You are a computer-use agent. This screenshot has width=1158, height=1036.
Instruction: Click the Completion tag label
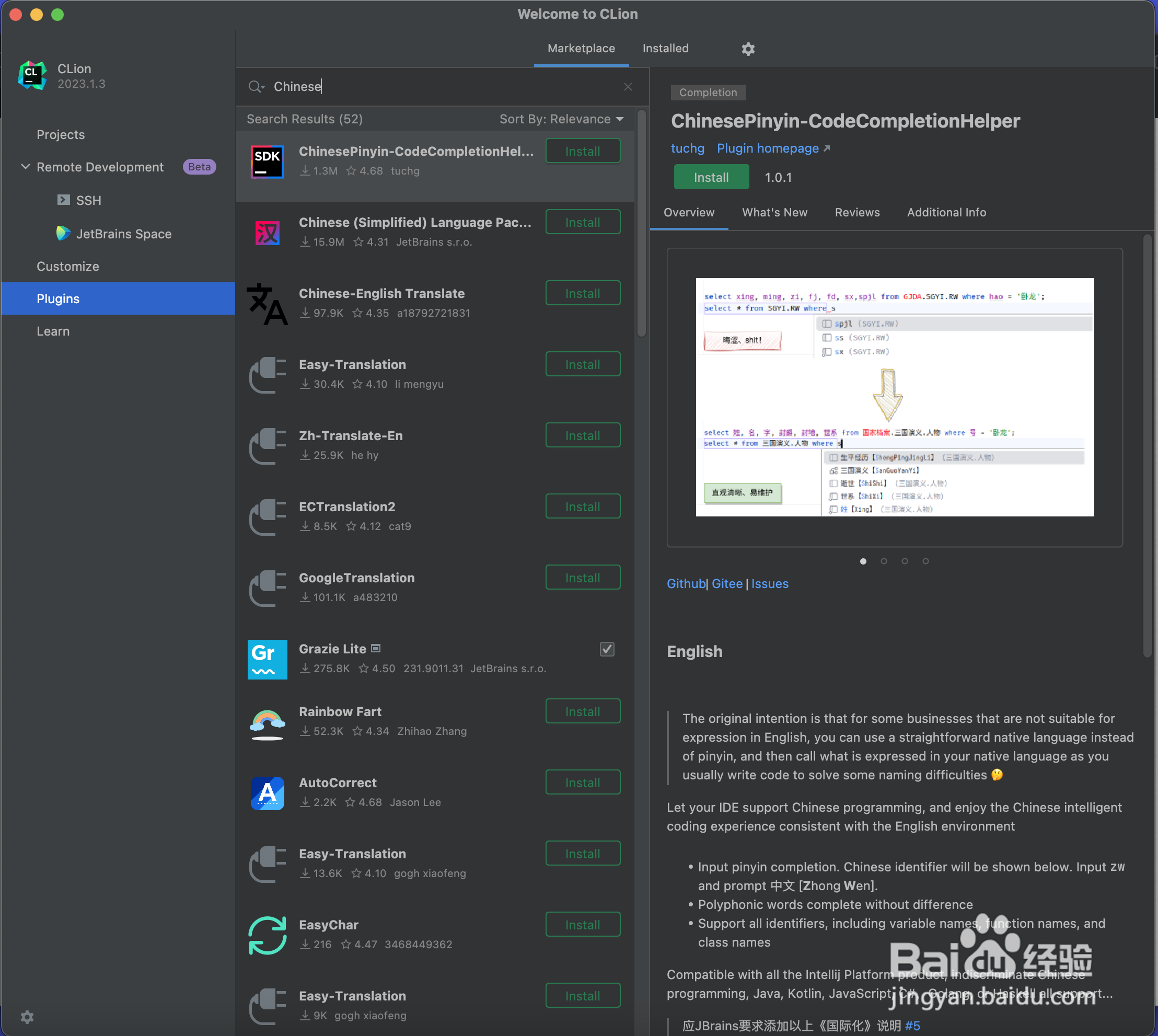click(708, 92)
